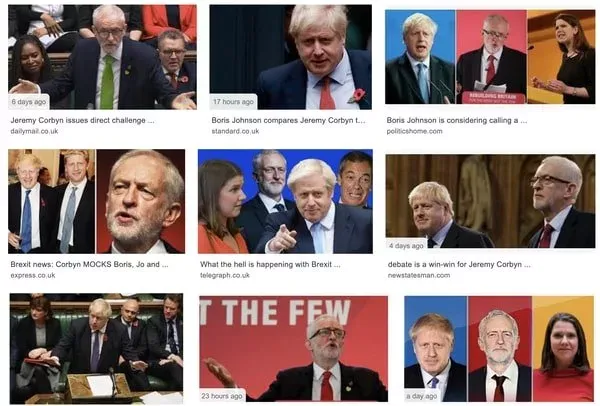Visit the dailymail.co.uk source link

[x=34, y=131]
